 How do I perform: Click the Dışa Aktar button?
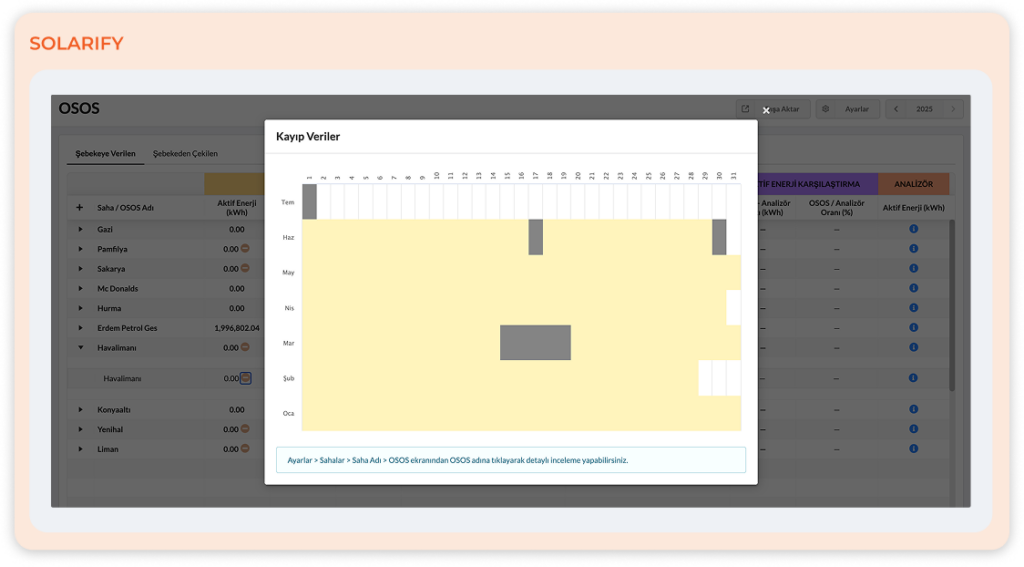[x=773, y=109]
